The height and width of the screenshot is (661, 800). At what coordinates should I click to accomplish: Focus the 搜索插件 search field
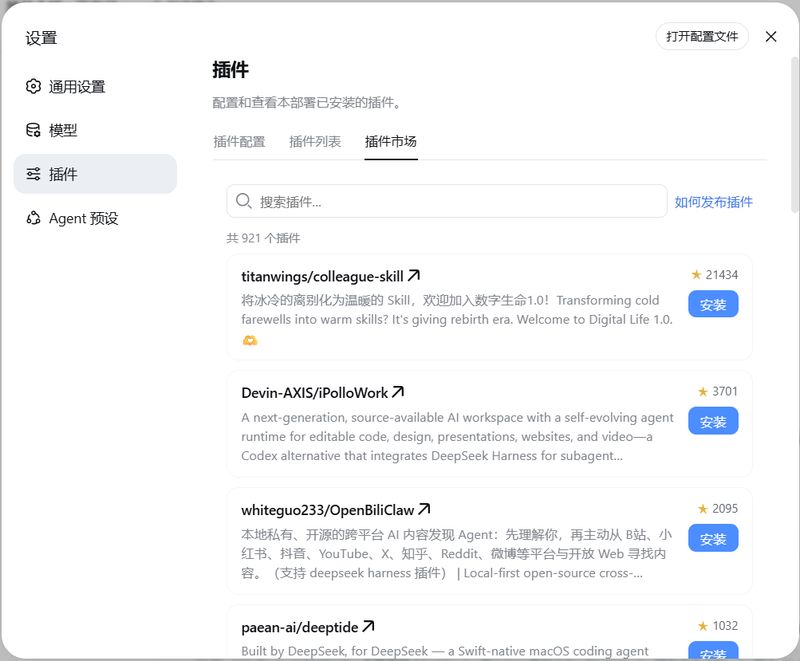pyautogui.click(x=447, y=201)
